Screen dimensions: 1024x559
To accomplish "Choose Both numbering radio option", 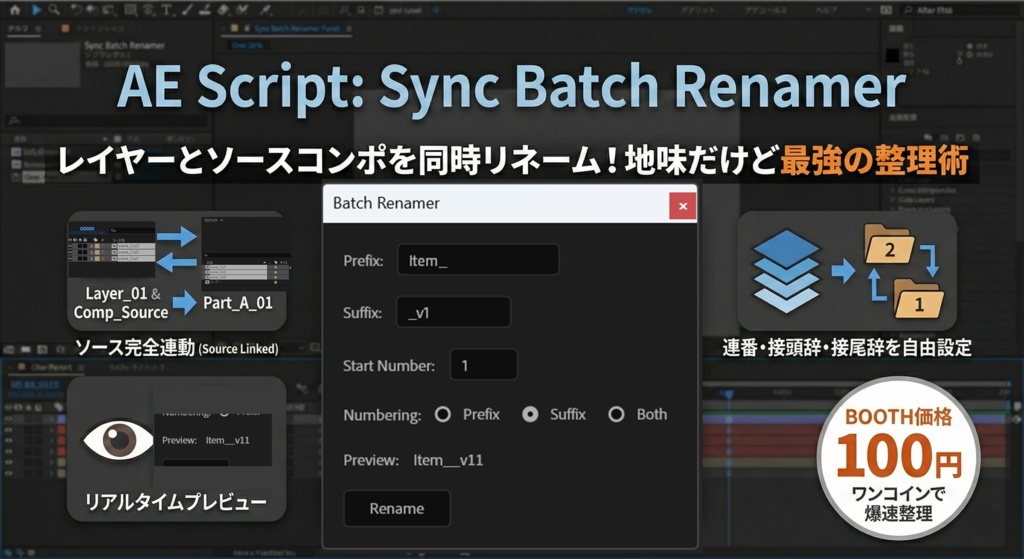I will (616, 414).
